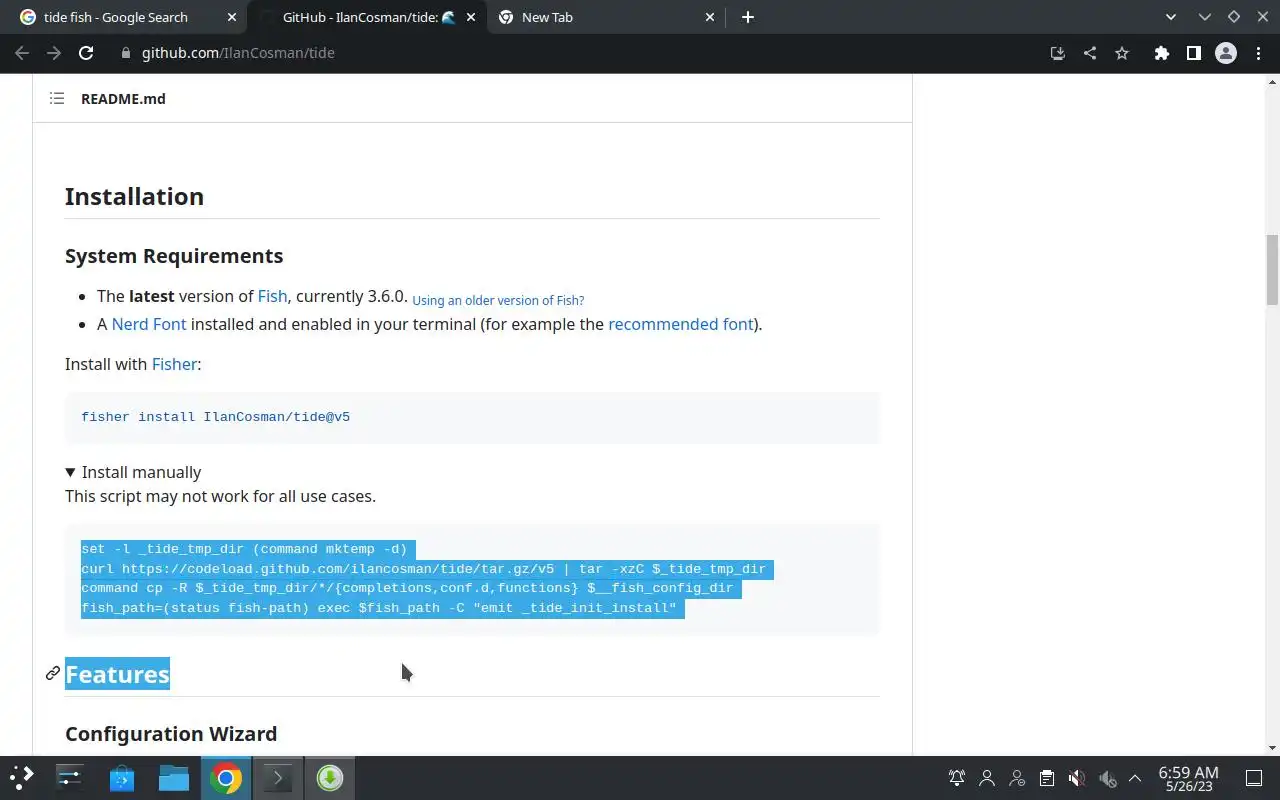Open 'Using an older version of Fish?' link
Screen dimensions: 1280x800
pyautogui.click(x=498, y=300)
